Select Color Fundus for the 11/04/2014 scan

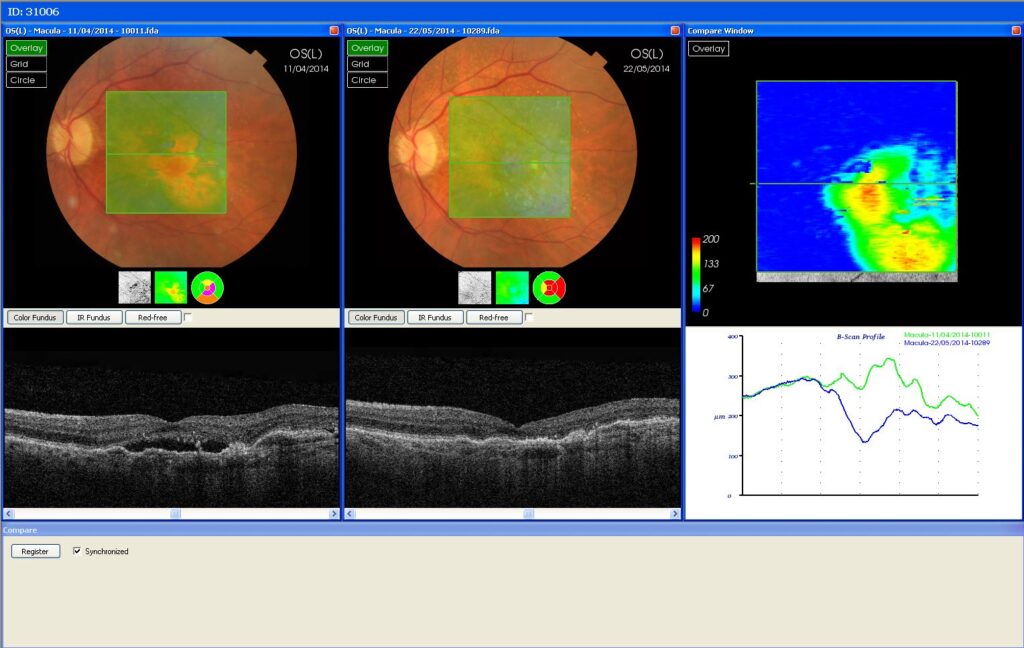tap(35, 317)
